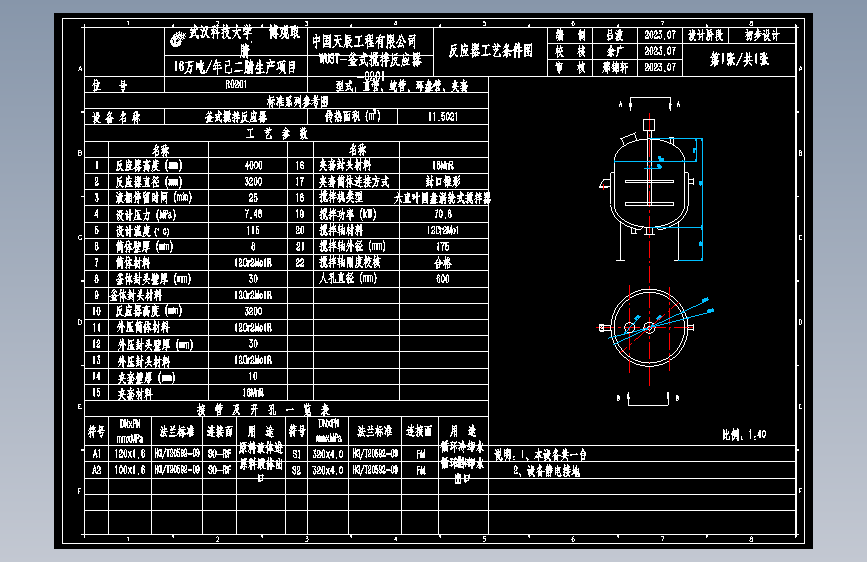The width and height of the screenshot is (867, 562).
Task: Click the drawing title 反应器工艺条件图
Action: pyautogui.click(x=490, y=51)
